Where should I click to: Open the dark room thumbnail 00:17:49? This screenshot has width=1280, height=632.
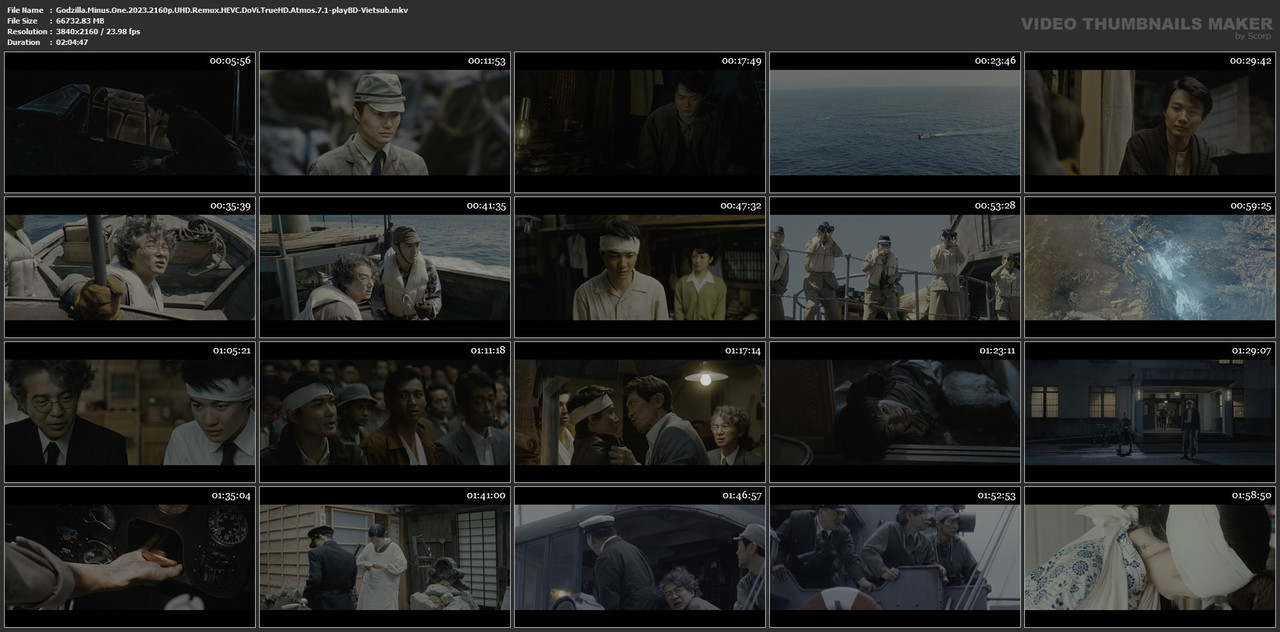(x=640, y=122)
